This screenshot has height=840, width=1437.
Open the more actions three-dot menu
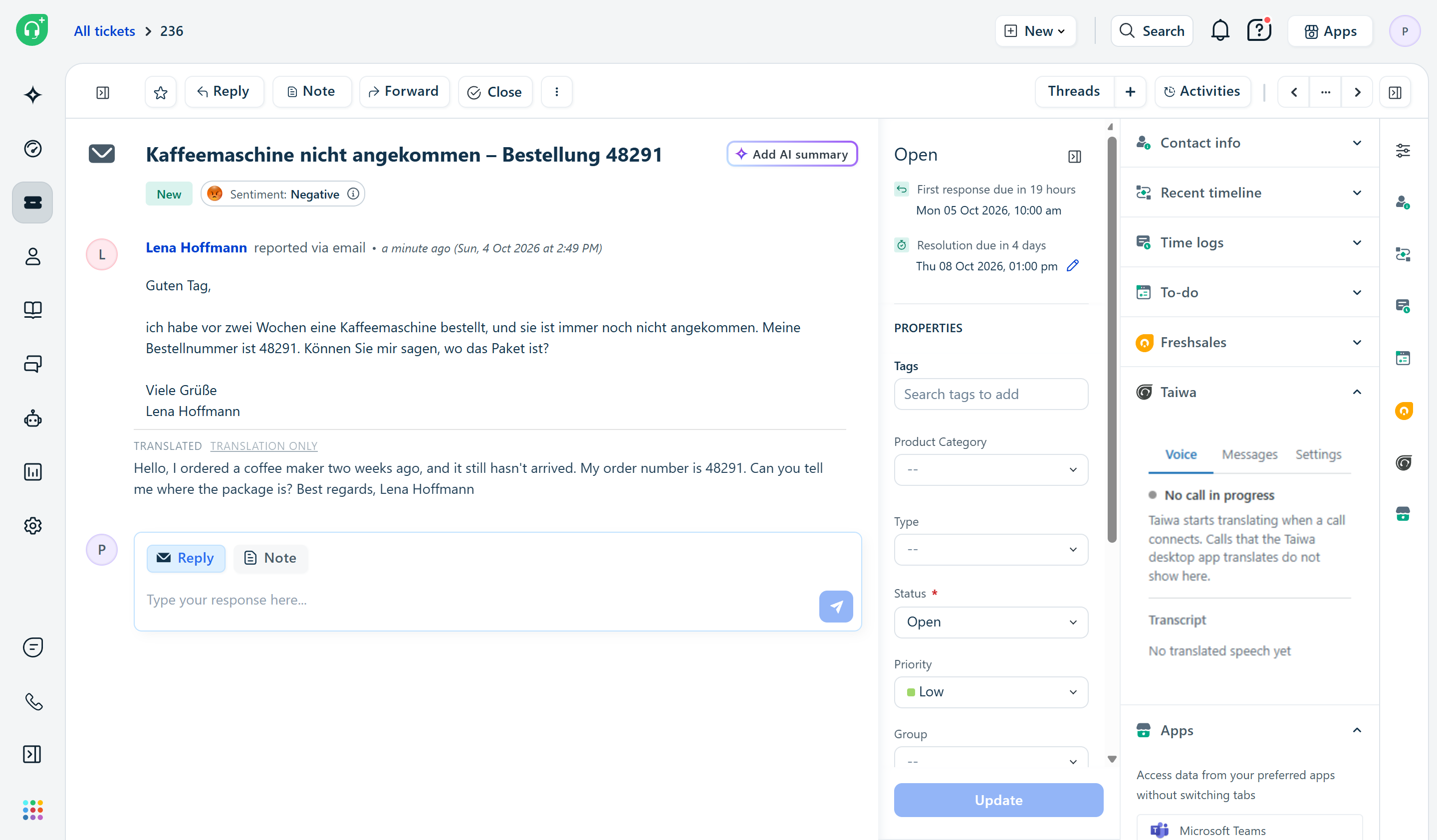556,92
